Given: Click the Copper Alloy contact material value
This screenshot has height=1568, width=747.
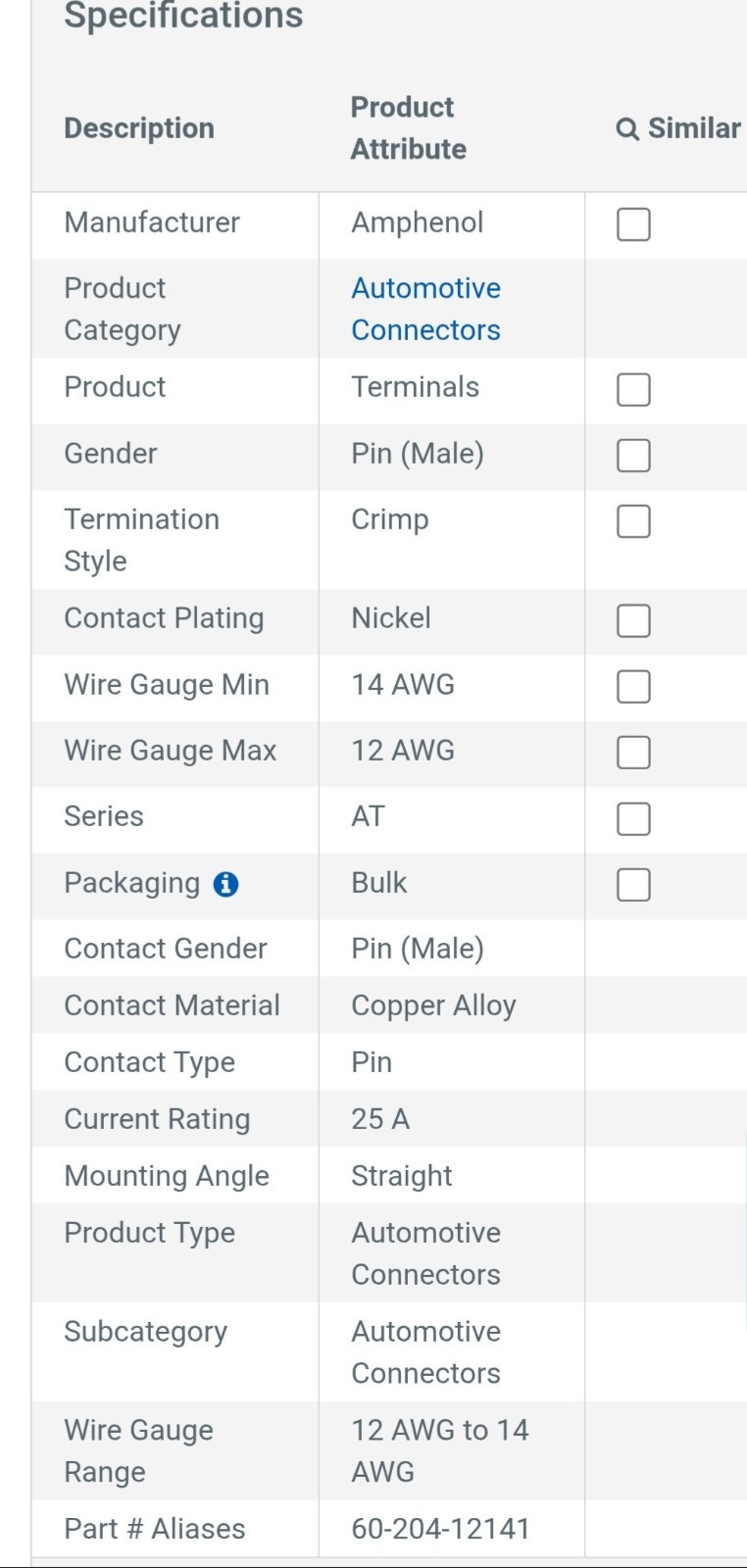Looking at the screenshot, I should point(433,1005).
